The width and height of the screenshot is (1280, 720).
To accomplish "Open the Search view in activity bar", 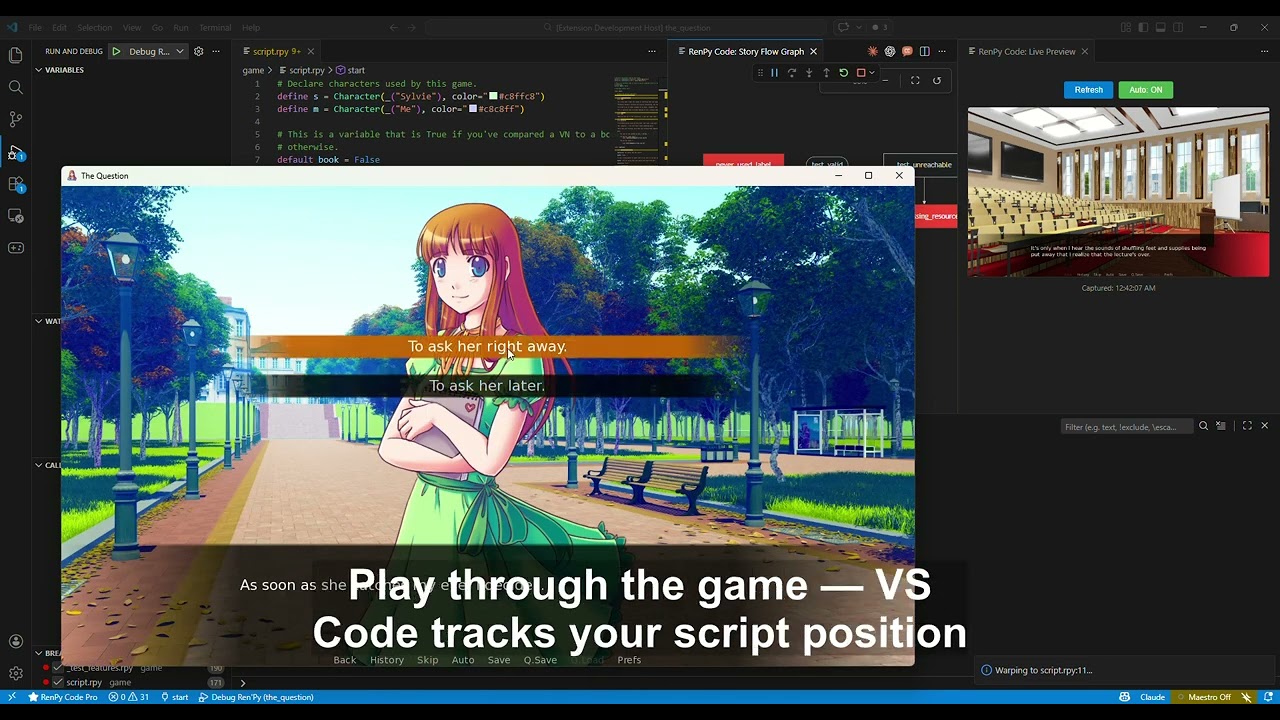I will 15,88.
